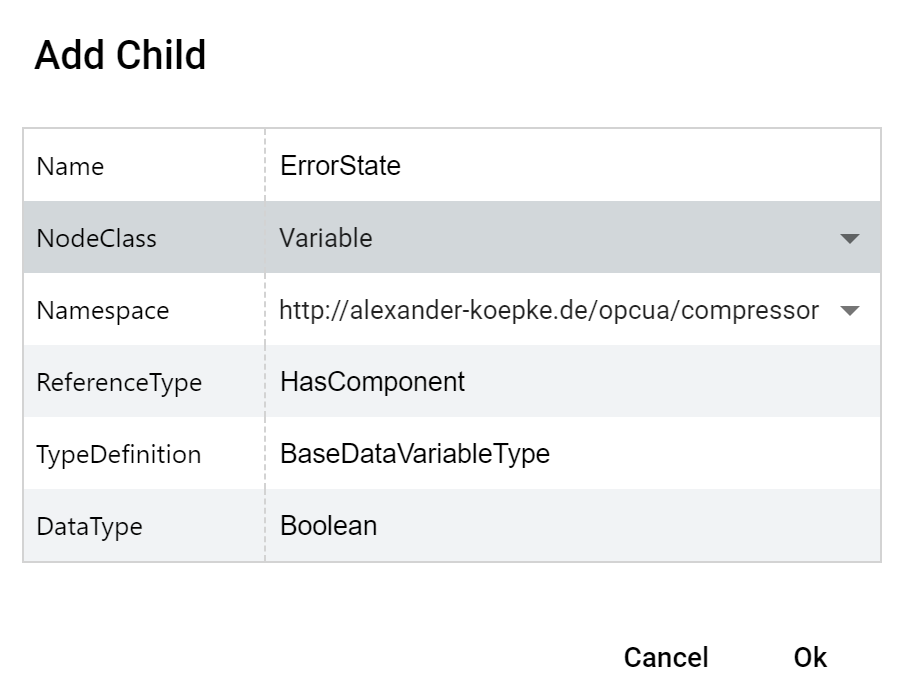The image size is (913, 697).
Task: Click the Boolean data type field
Action: coord(573,526)
